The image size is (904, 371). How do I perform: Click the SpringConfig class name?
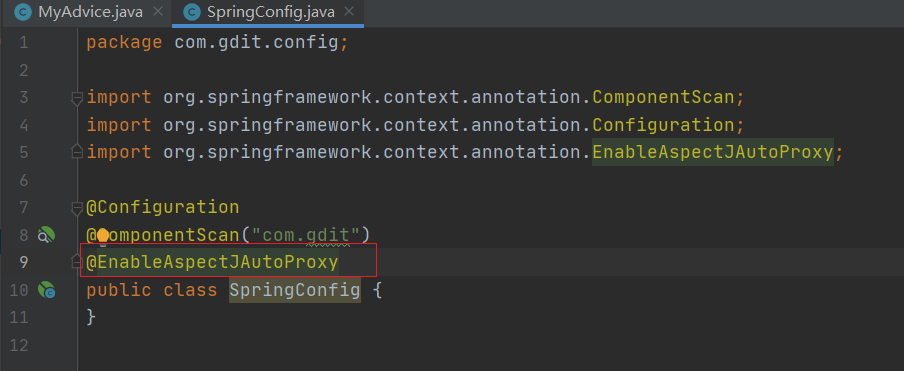[295, 290]
